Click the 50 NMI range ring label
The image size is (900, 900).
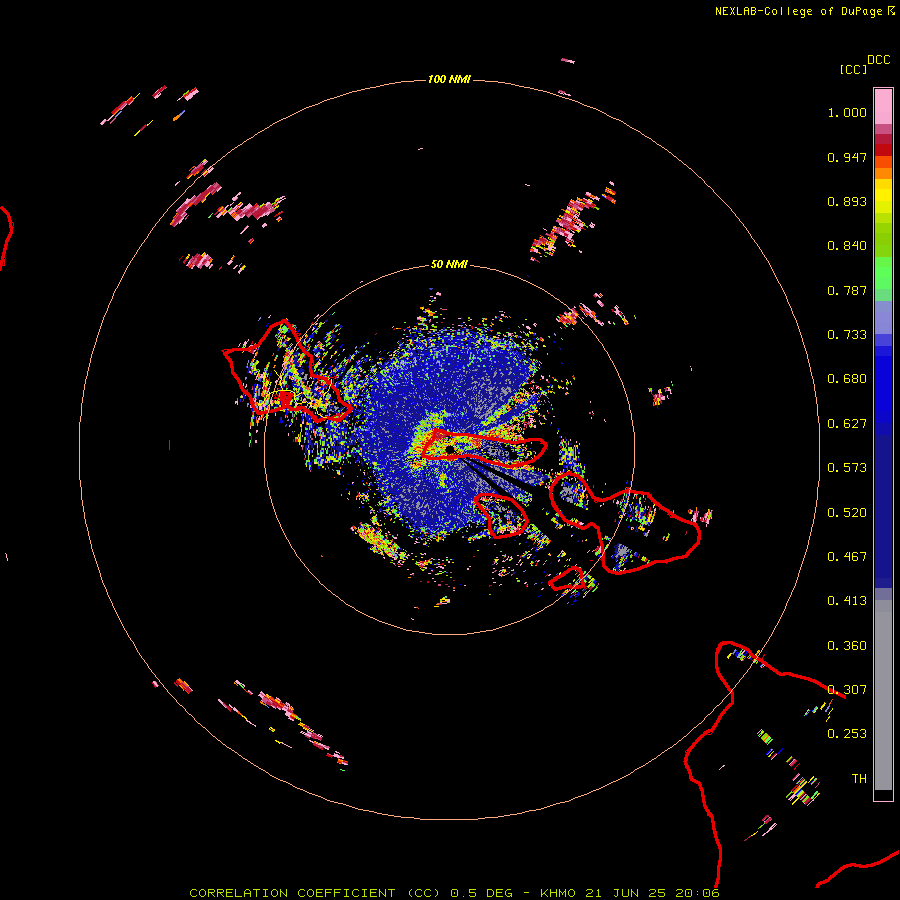pyautogui.click(x=449, y=265)
